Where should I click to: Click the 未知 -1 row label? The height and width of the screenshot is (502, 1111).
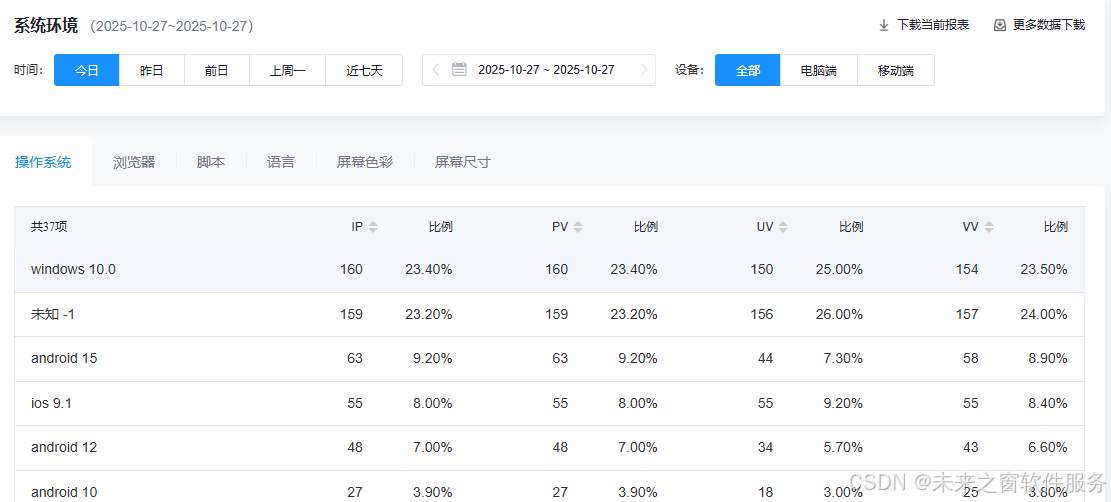click(x=52, y=314)
